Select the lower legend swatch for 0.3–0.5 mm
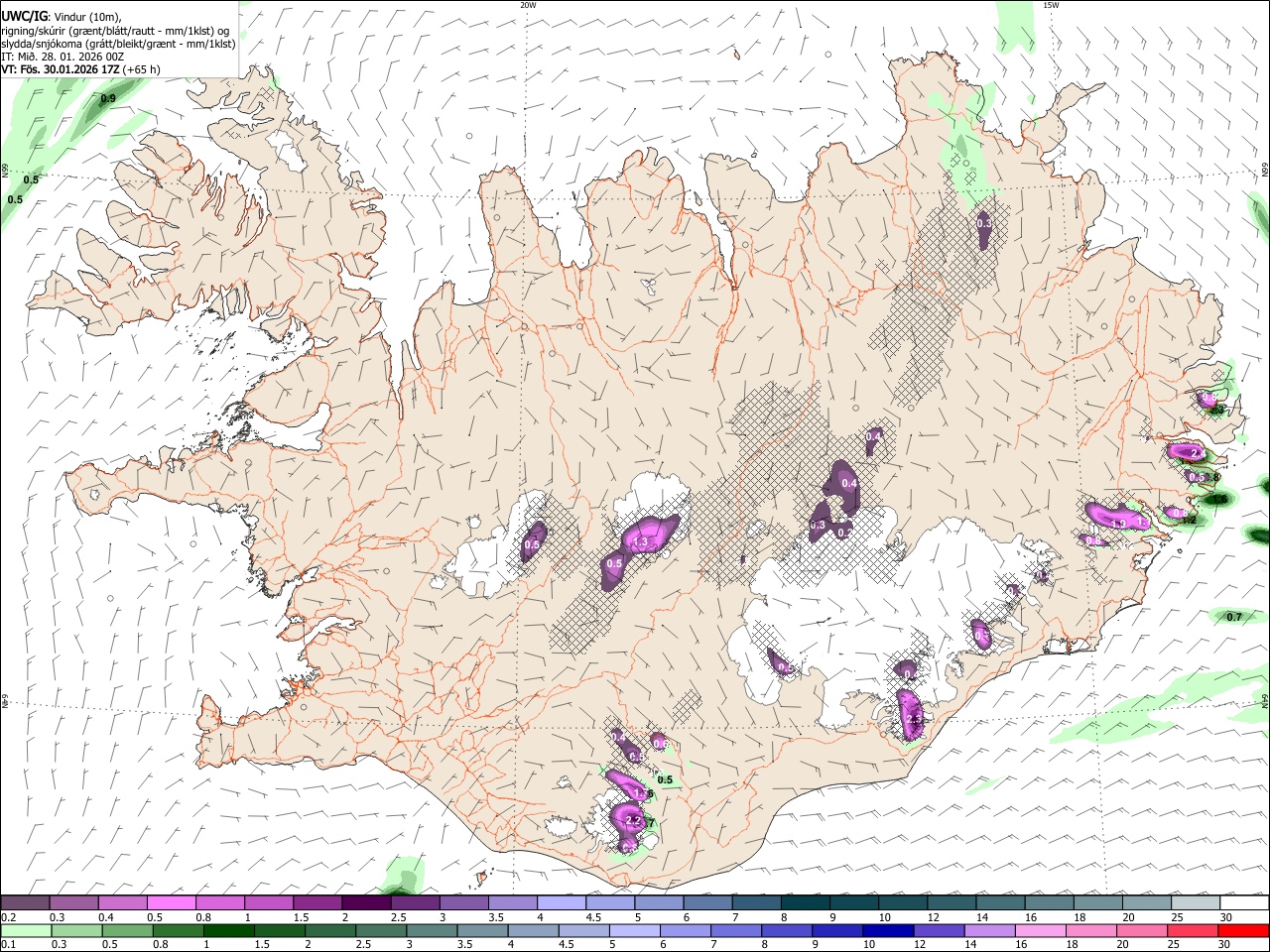 (76, 930)
